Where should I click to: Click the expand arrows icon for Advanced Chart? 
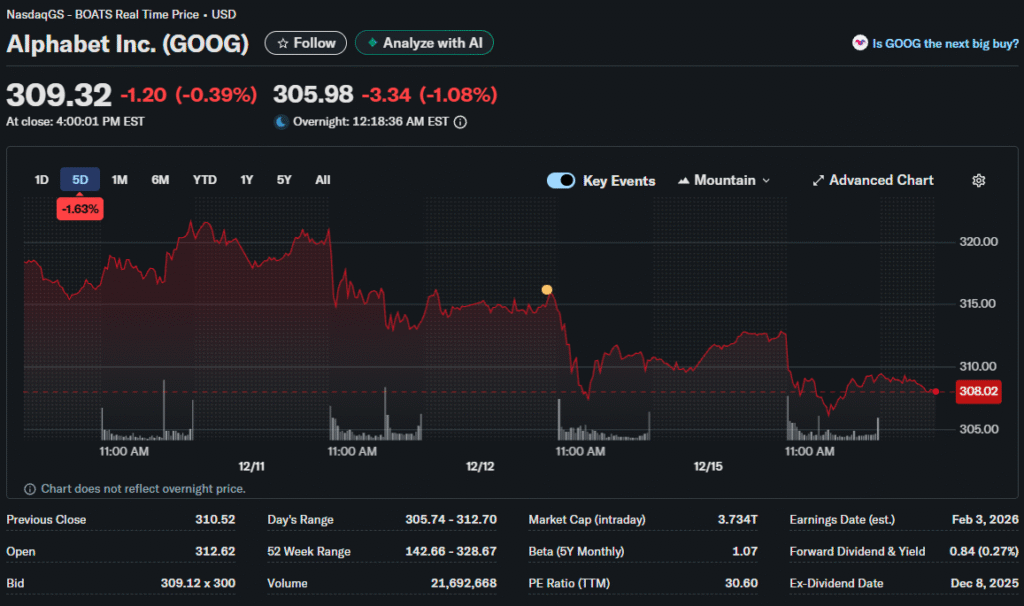pyautogui.click(x=818, y=181)
